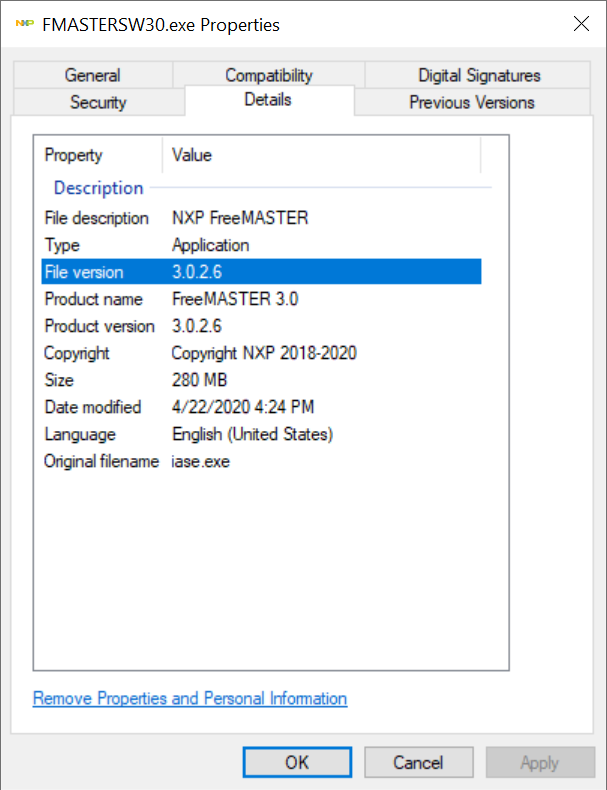Screen dimensions: 607x790
Task: Select the Language property row
Action: point(260,434)
